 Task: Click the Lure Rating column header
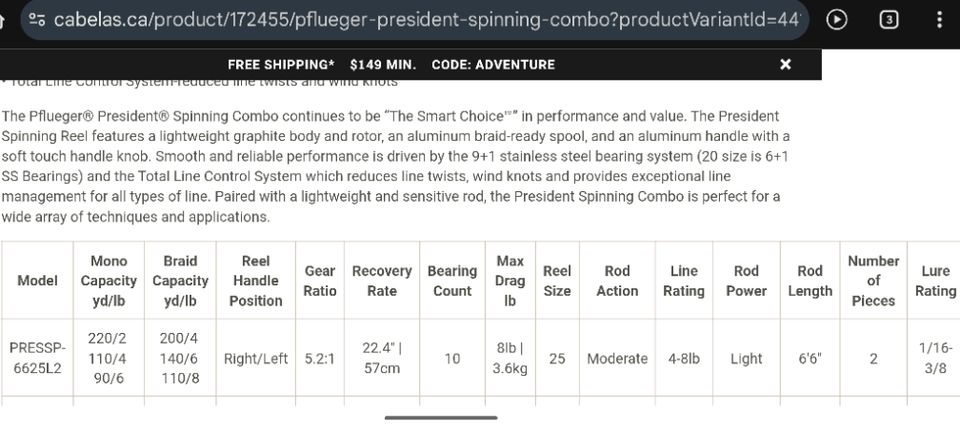click(935, 280)
